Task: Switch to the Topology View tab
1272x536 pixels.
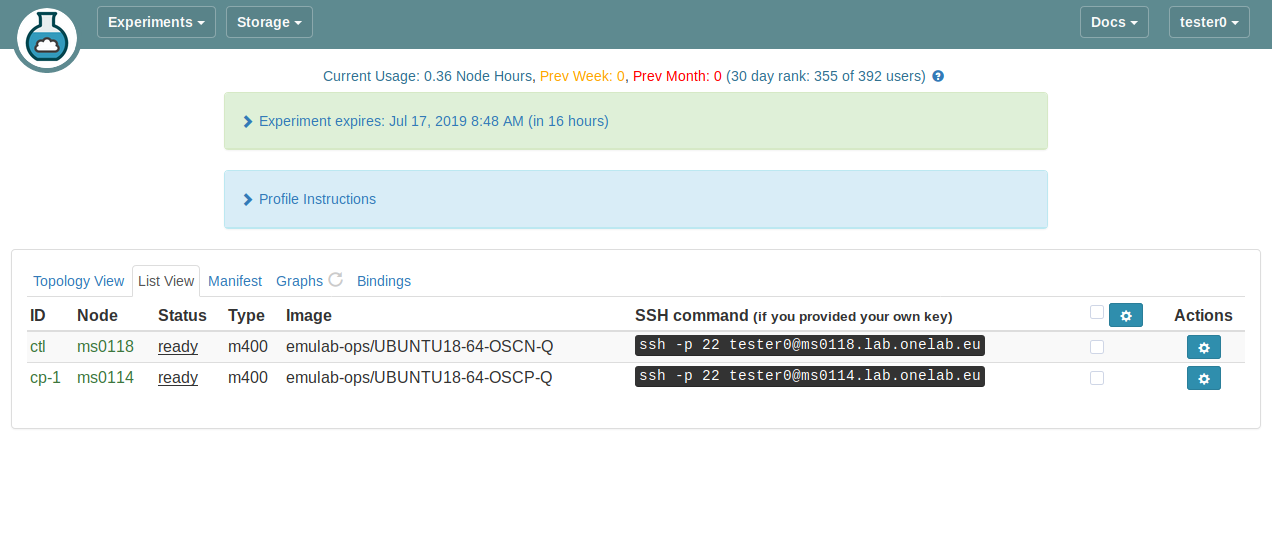Action: coord(79,281)
